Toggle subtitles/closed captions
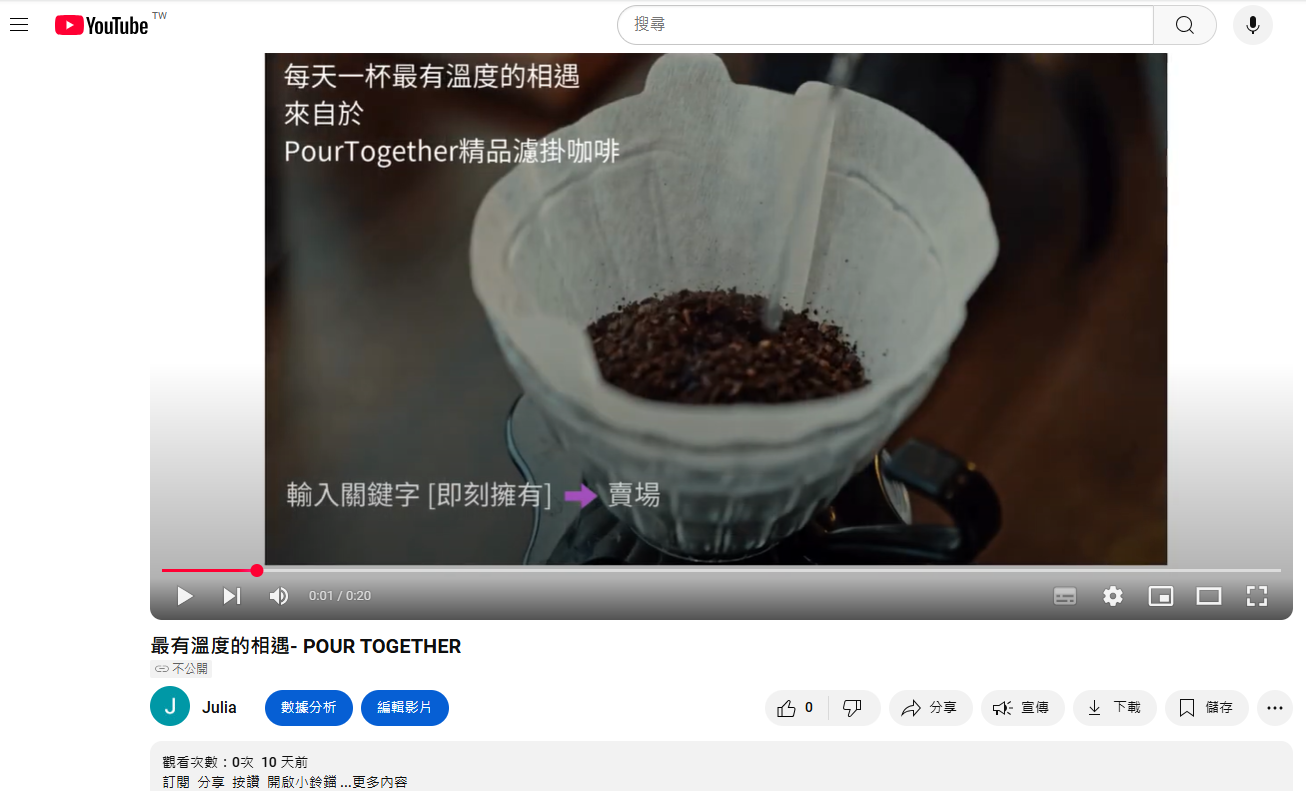Image resolution: width=1306 pixels, height=791 pixels. 1065,596
